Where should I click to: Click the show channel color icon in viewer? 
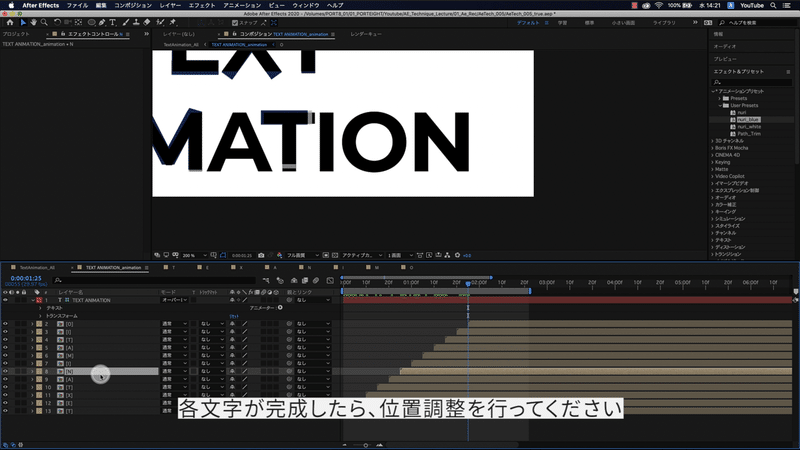point(280,255)
